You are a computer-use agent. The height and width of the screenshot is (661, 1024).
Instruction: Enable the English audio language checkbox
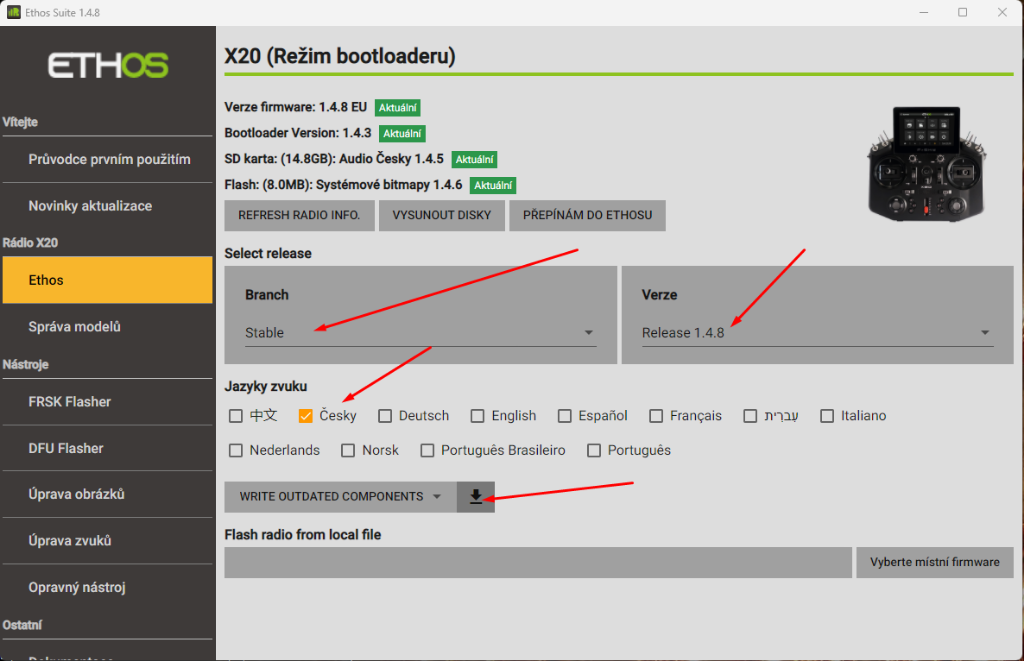(478, 416)
